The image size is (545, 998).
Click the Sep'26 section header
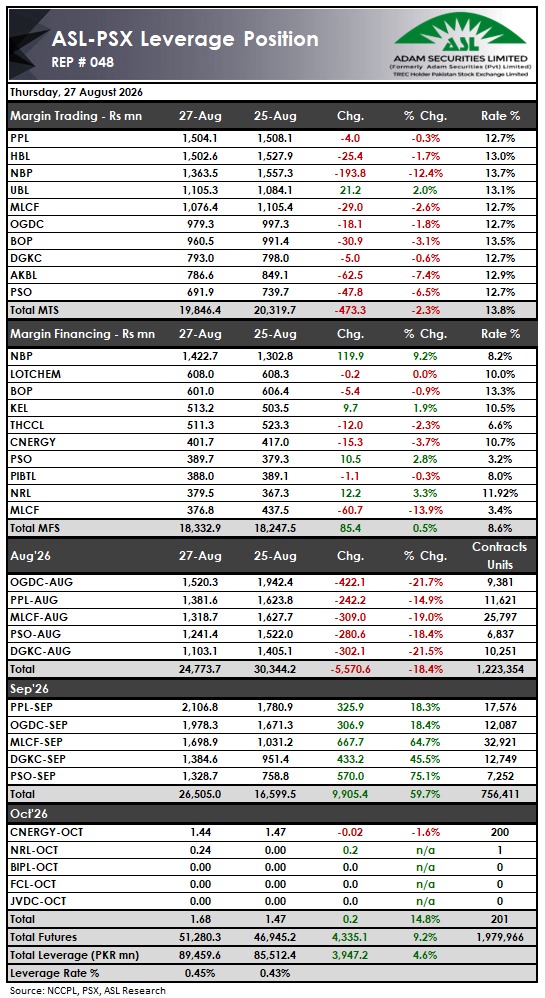tap(30, 689)
